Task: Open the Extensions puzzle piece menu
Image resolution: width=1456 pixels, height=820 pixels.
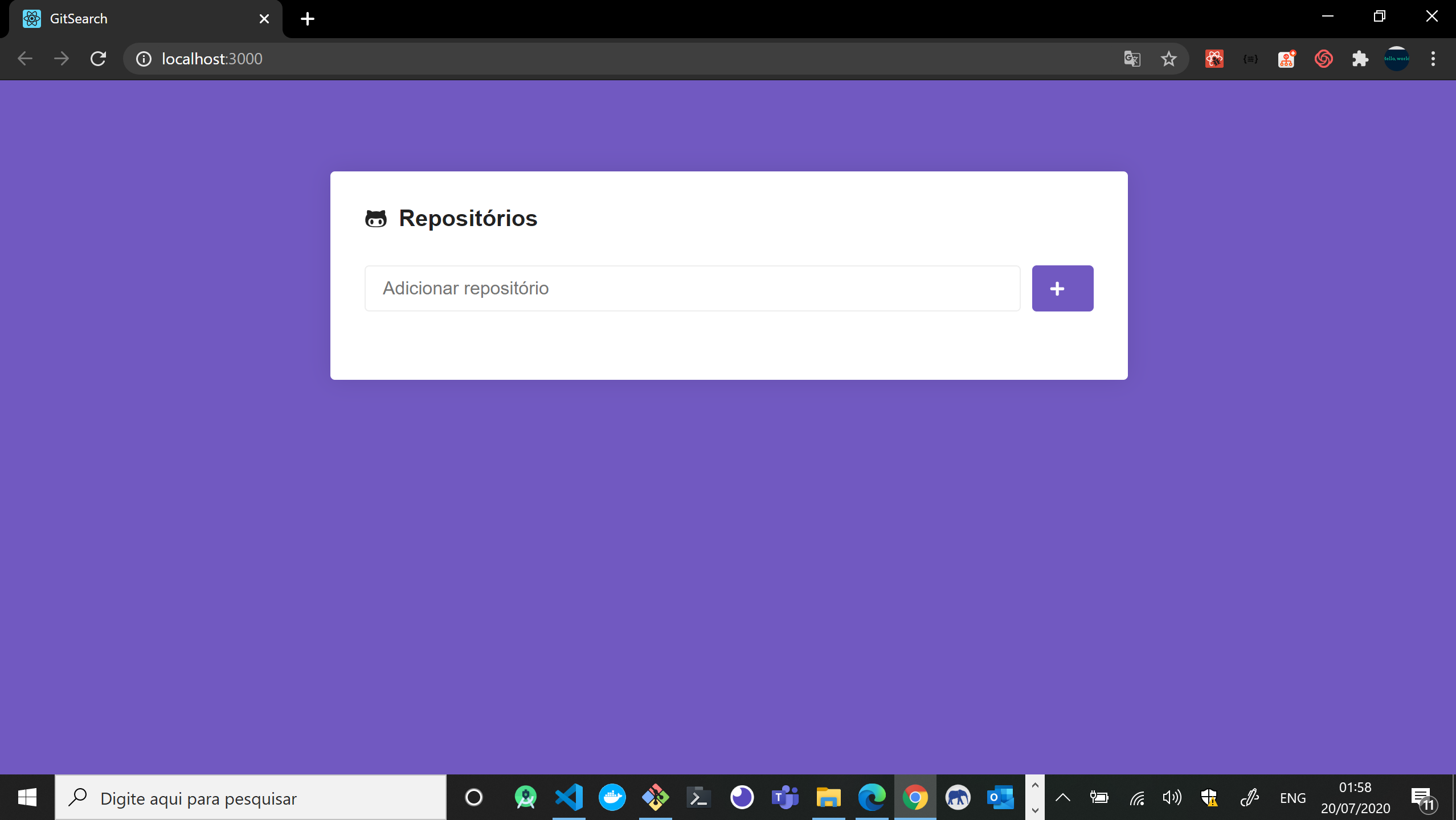Action: click(1360, 59)
